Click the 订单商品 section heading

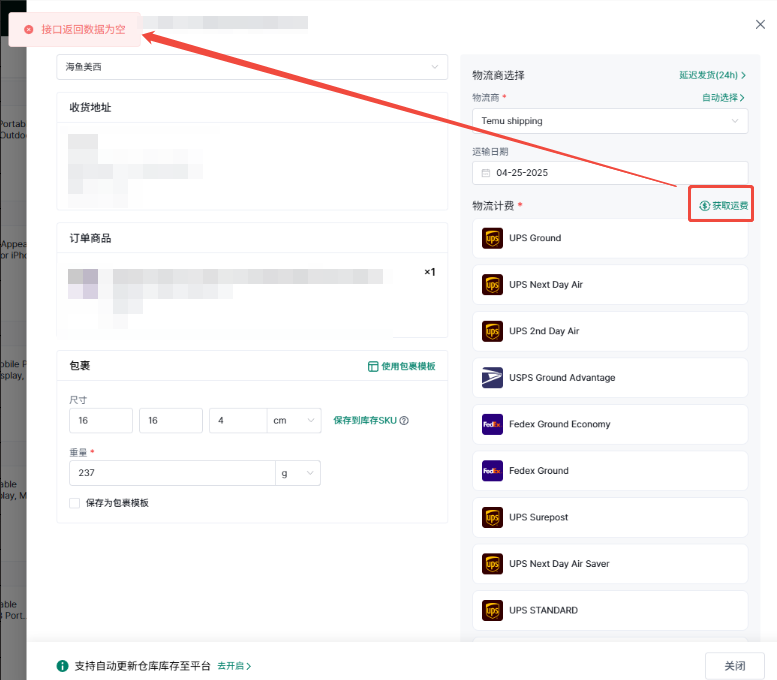pos(90,238)
